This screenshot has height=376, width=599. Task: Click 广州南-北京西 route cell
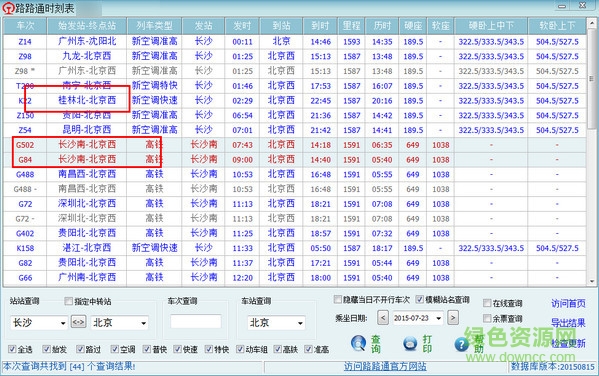pos(87,278)
